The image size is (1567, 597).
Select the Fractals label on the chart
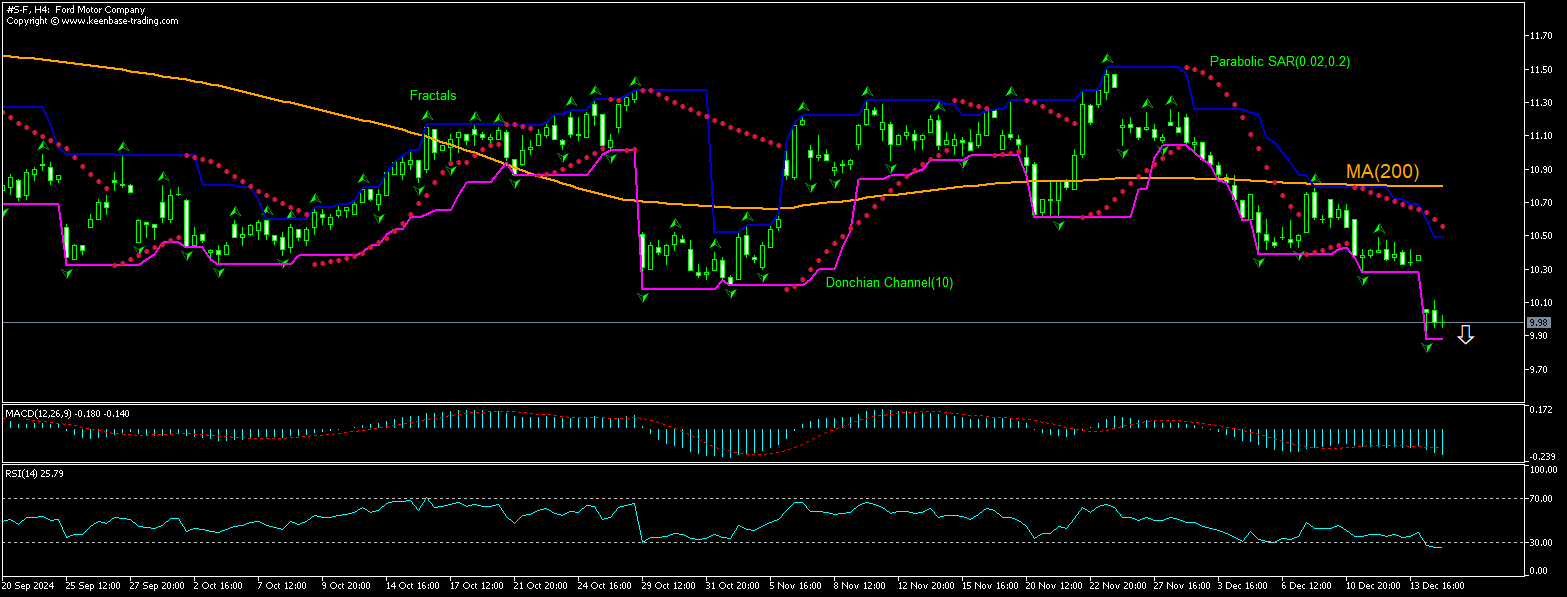click(x=433, y=95)
